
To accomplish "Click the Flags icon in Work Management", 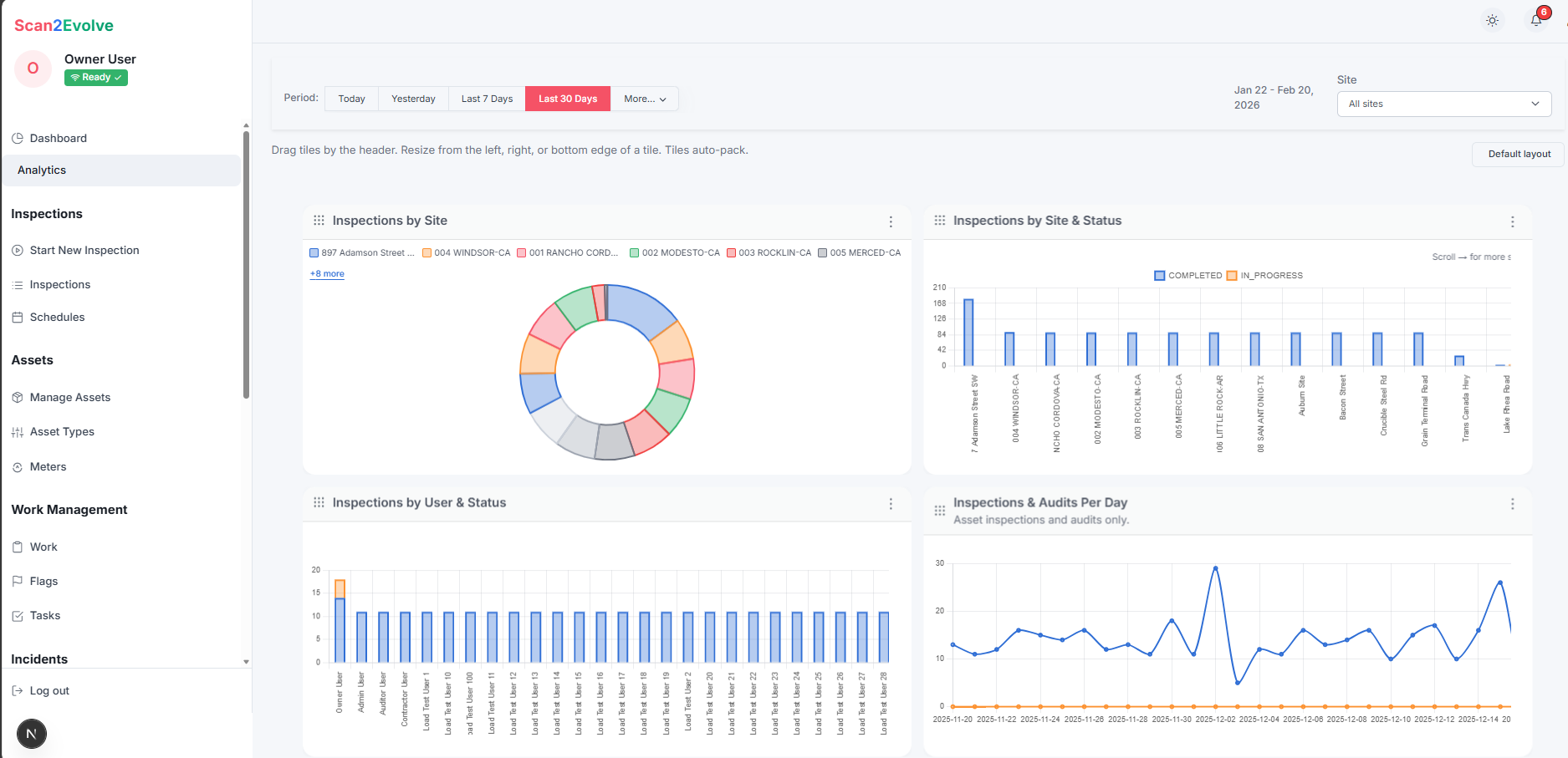I will (x=18, y=581).
